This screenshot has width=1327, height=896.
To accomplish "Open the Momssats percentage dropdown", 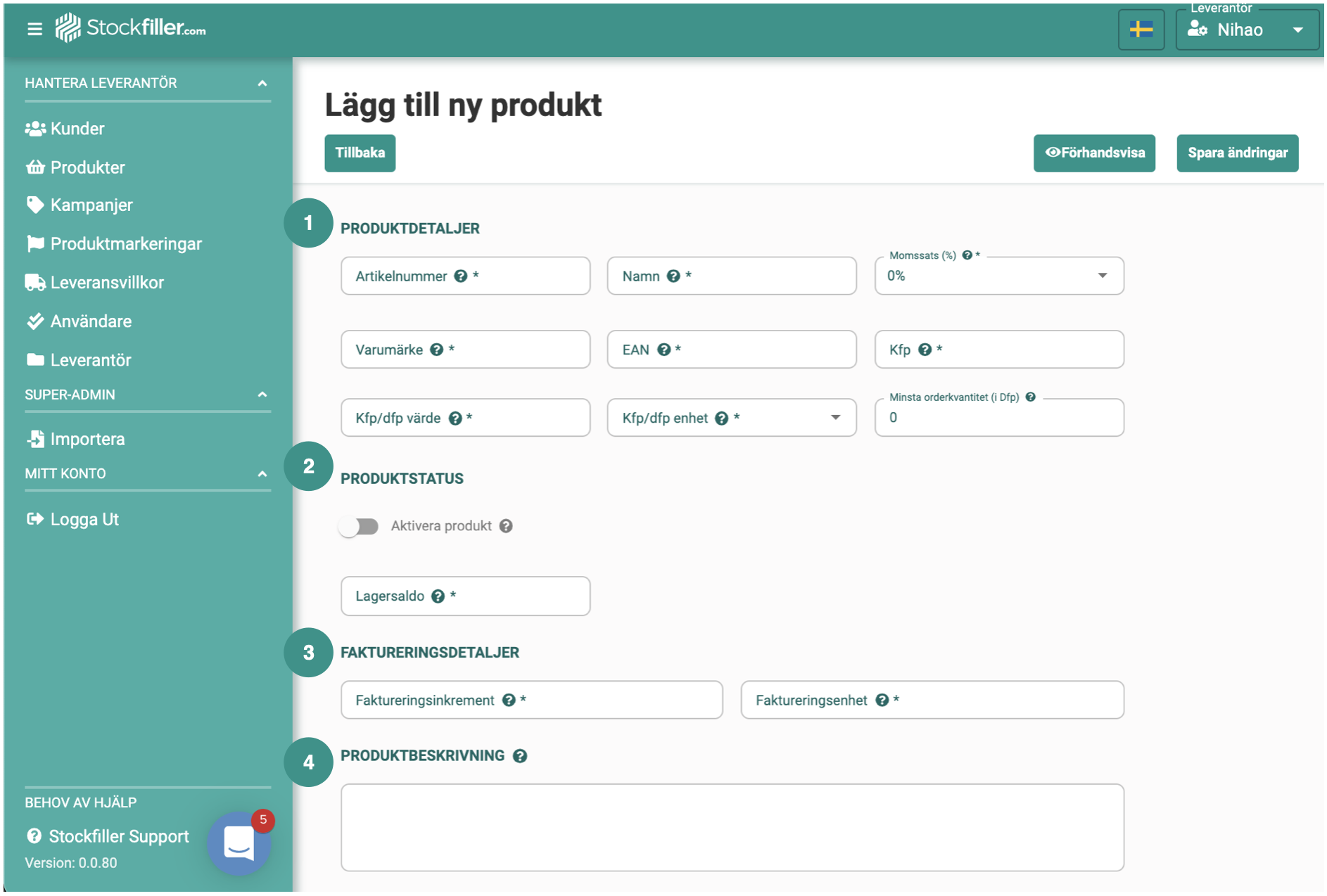I will [998, 276].
